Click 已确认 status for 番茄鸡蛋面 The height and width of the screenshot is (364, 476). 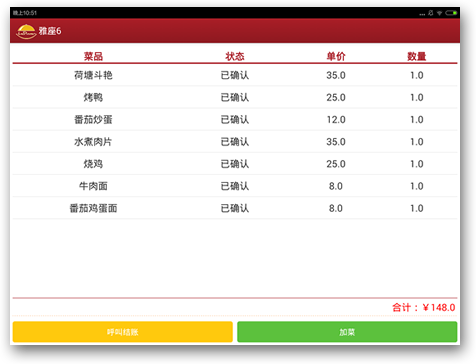click(x=235, y=208)
